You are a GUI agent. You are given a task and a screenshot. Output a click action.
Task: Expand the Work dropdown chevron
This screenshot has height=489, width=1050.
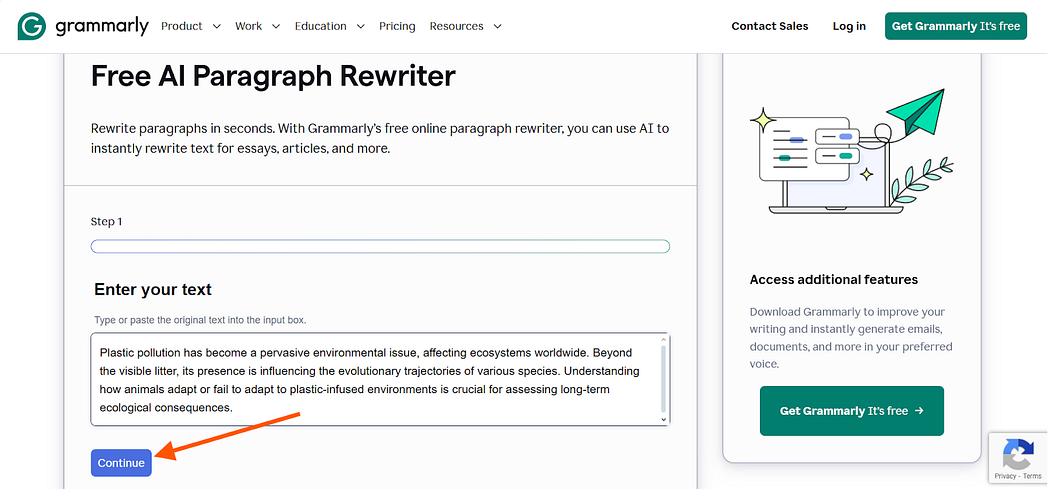pyautogui.click(x=276, y=27)
